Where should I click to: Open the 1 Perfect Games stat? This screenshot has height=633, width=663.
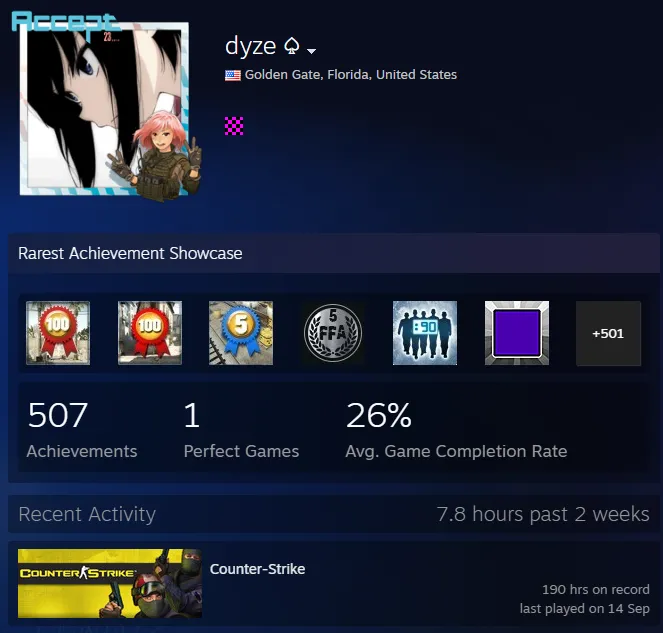tap(241, 429)
